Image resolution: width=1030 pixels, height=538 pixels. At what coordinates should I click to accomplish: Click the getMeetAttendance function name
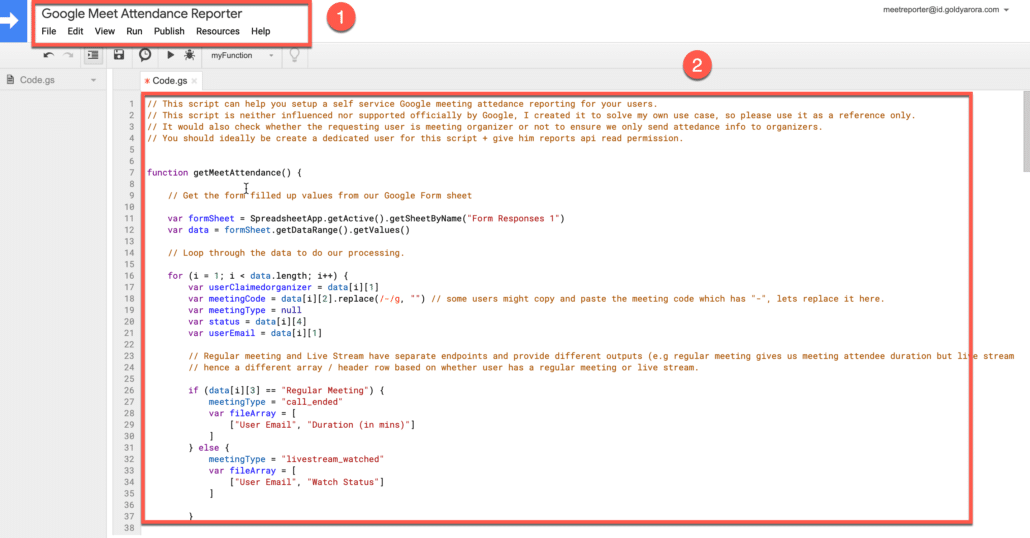click(236, 173)
